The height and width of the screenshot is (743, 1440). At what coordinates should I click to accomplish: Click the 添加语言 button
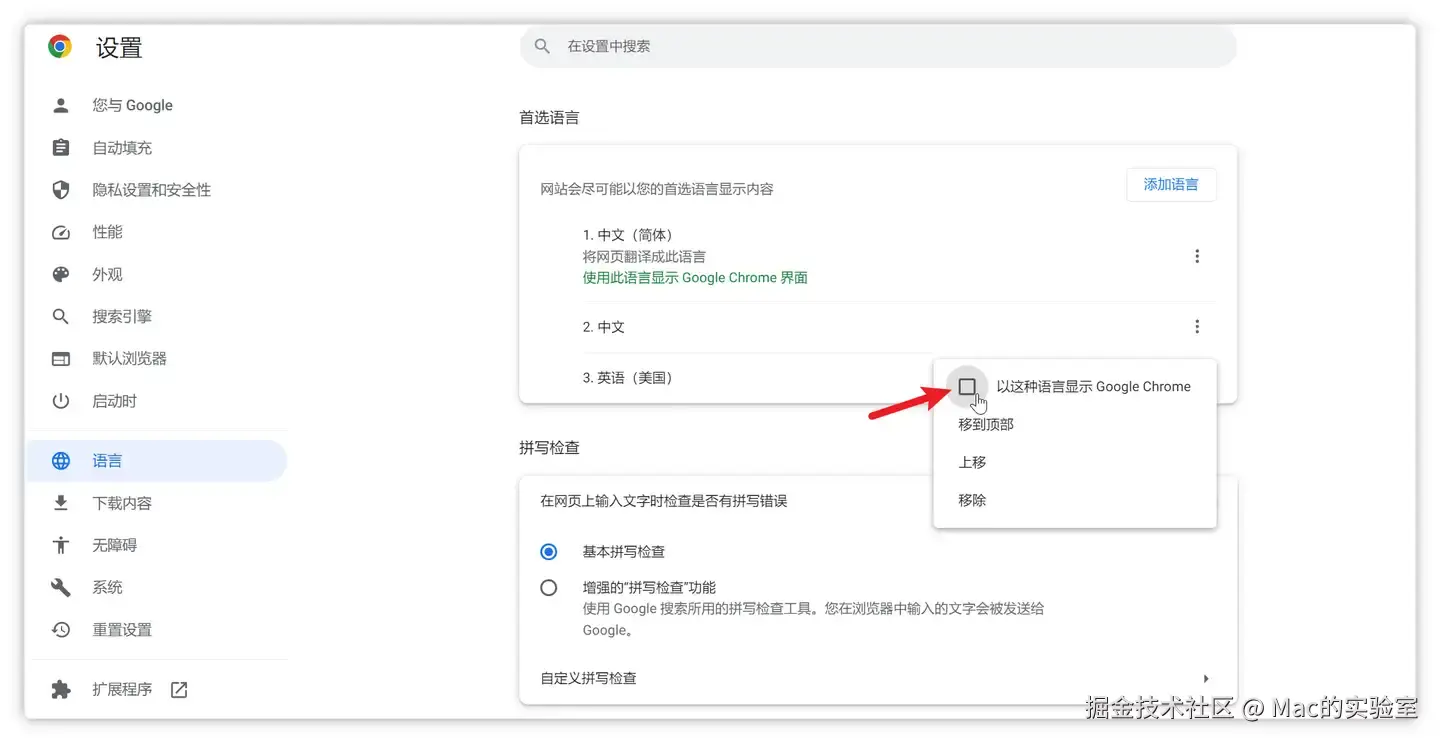pos(1171,184)
